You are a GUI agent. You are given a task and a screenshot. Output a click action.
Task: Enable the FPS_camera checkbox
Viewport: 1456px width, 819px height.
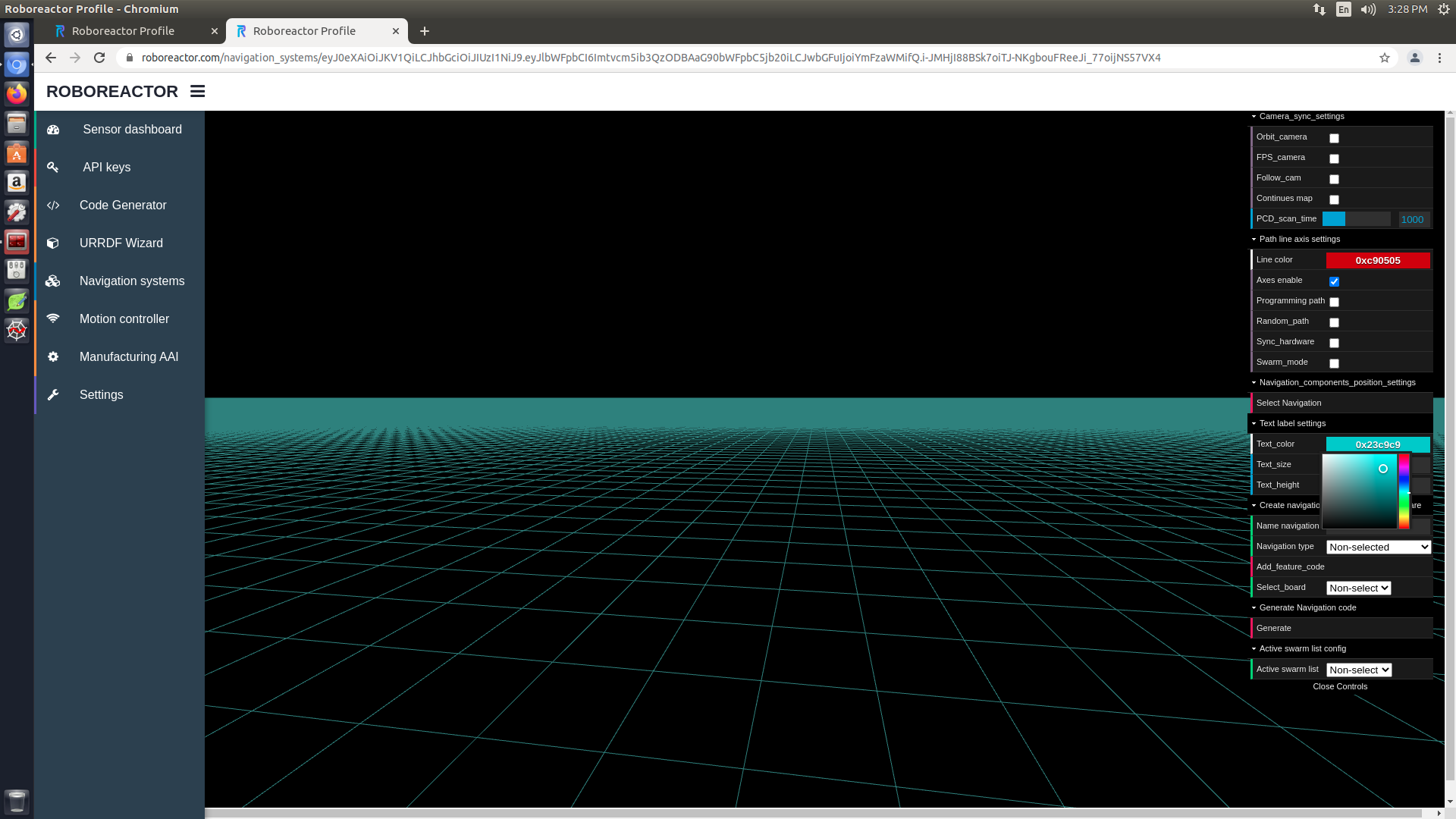coord(1334,158)
